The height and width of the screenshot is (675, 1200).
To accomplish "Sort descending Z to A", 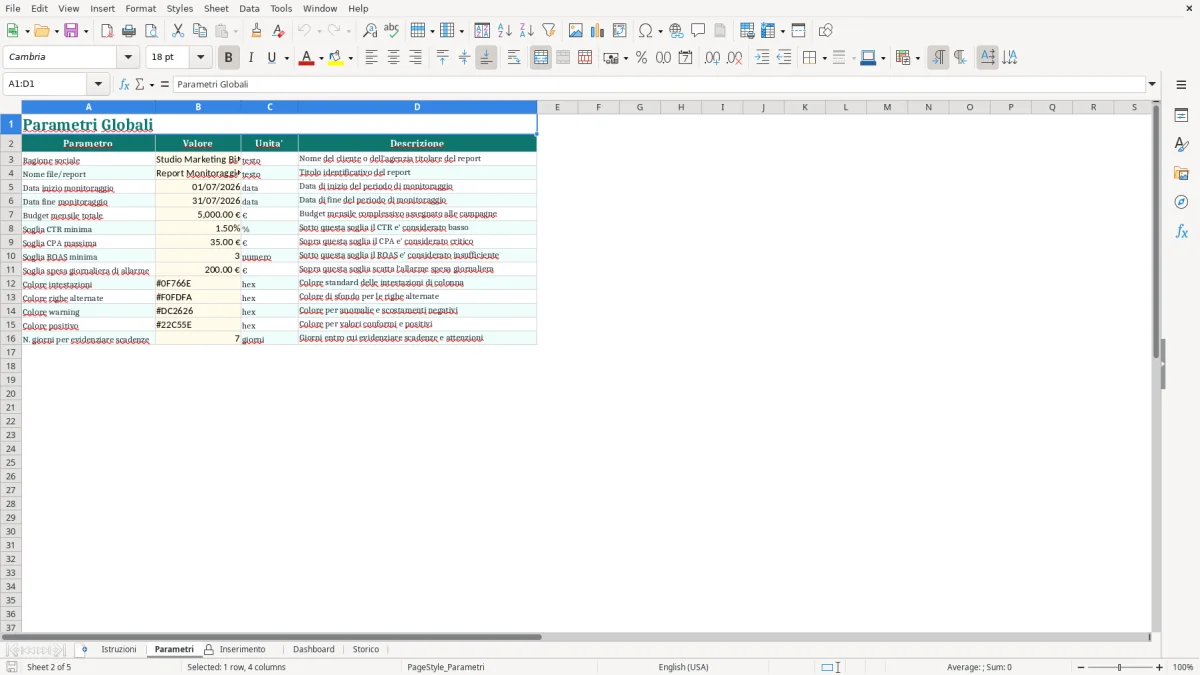I will [527, 31].
